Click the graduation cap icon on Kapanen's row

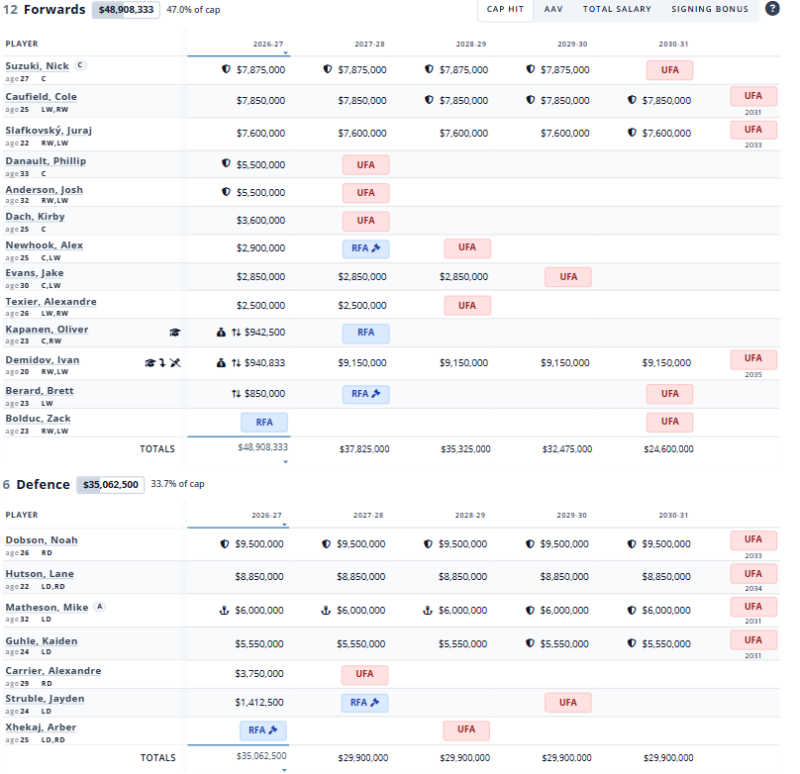pos(174,332)
